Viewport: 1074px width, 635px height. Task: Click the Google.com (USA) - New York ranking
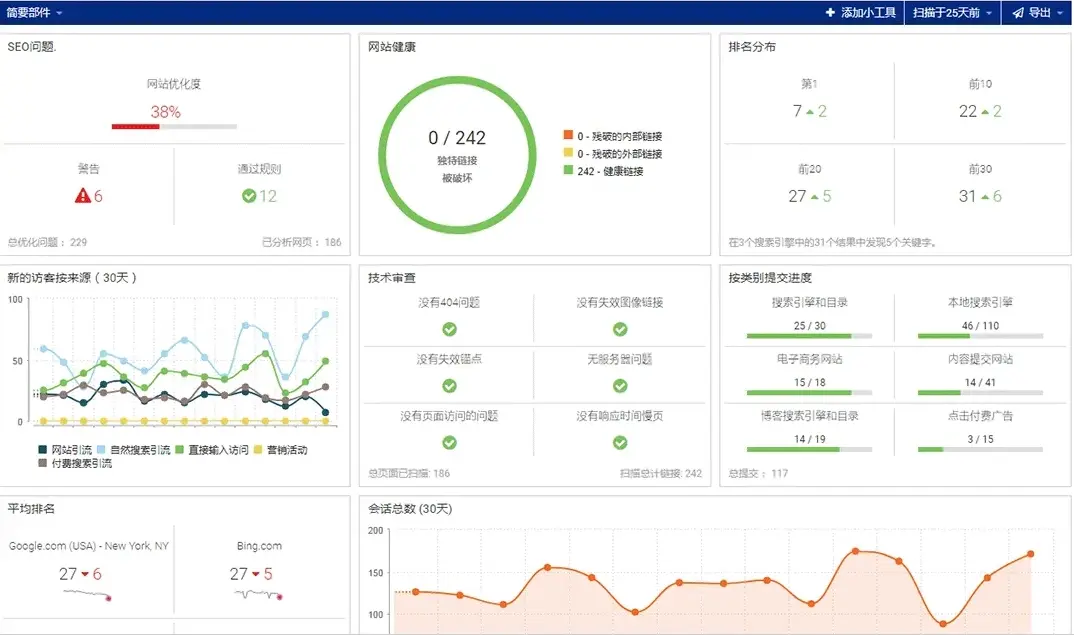point(89,546)
